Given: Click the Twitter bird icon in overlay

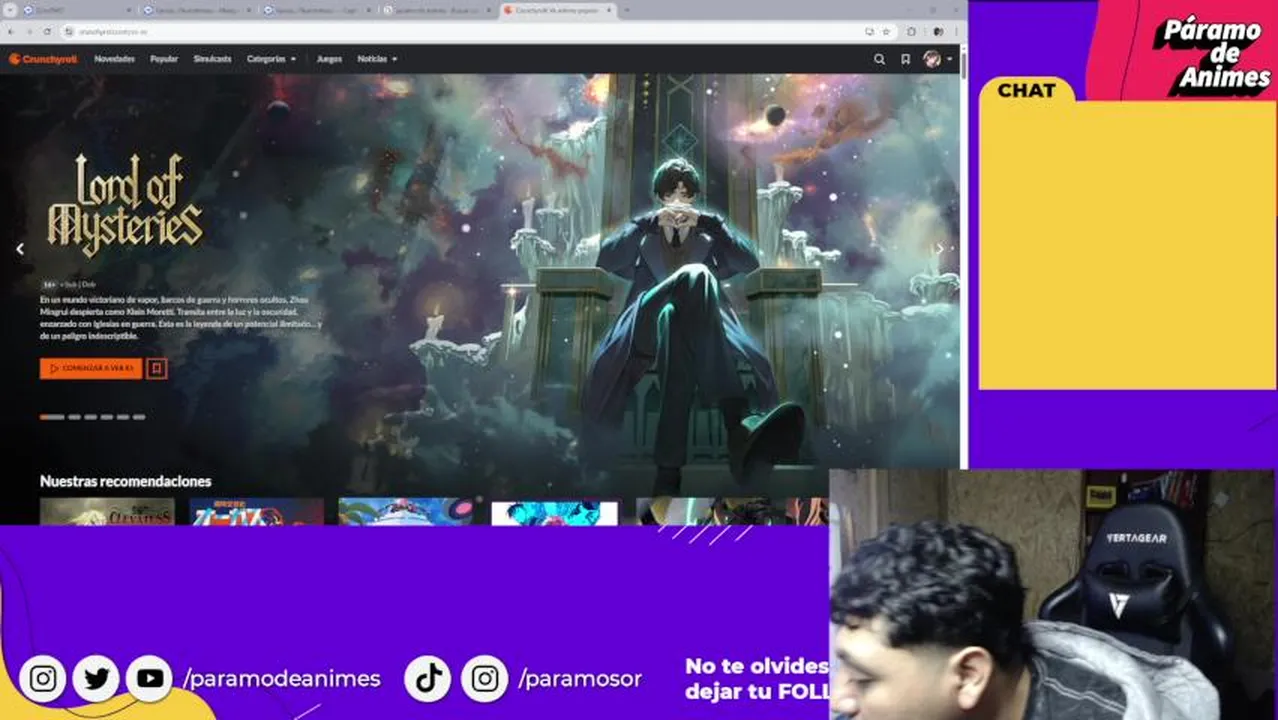Looking at the screenshot, I should [x=96, y=679].
